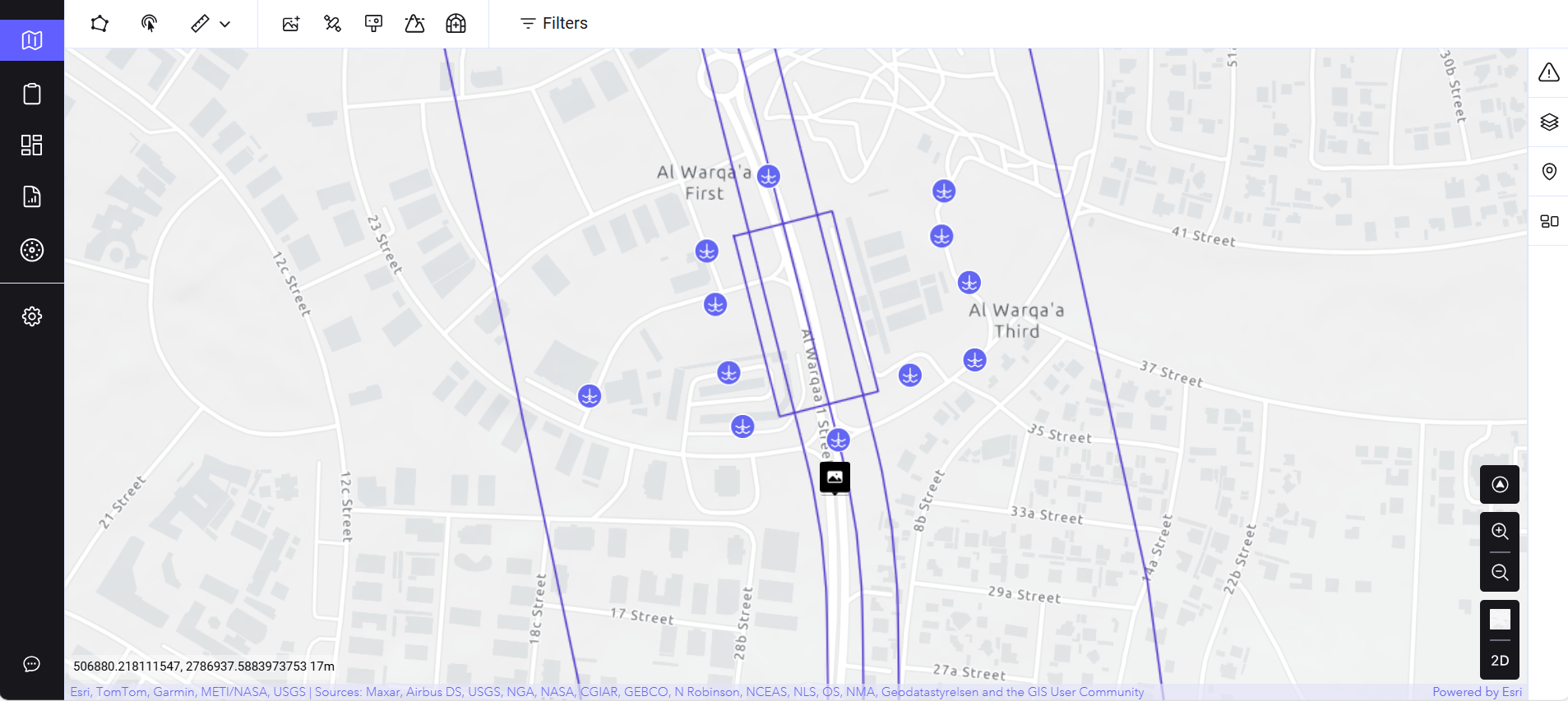Zoom in on the map

click(1500, 532)
